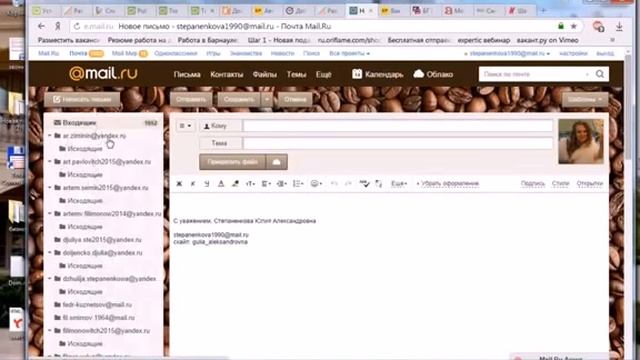Open the 'Темы' menu item
Viewport: 640px width, 360px height.
296,74
